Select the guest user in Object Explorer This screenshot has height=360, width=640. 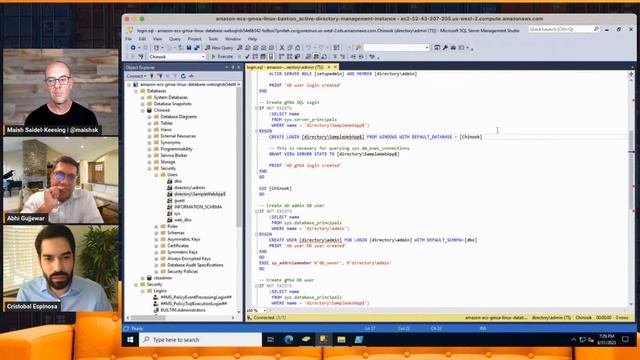point(180,200)
